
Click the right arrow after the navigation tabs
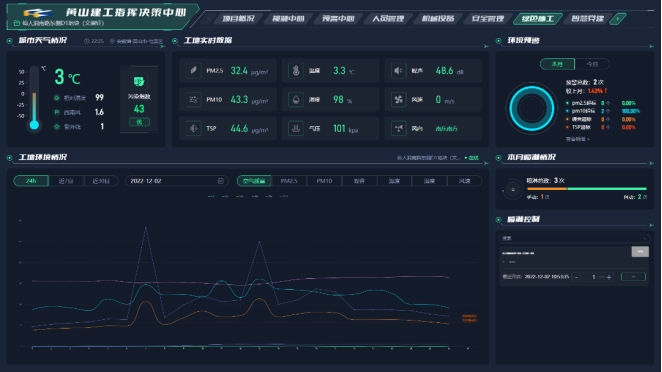point(618,19)
